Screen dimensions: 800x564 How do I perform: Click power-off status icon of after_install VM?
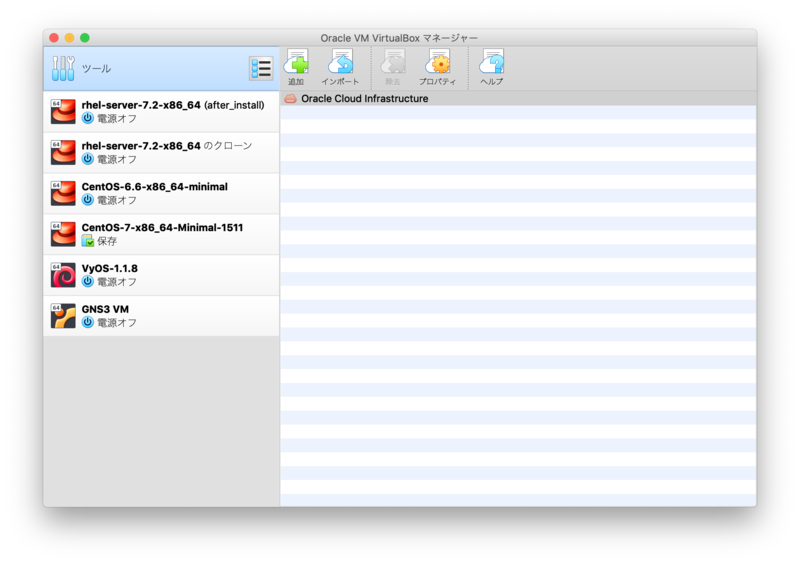[88, 118]
